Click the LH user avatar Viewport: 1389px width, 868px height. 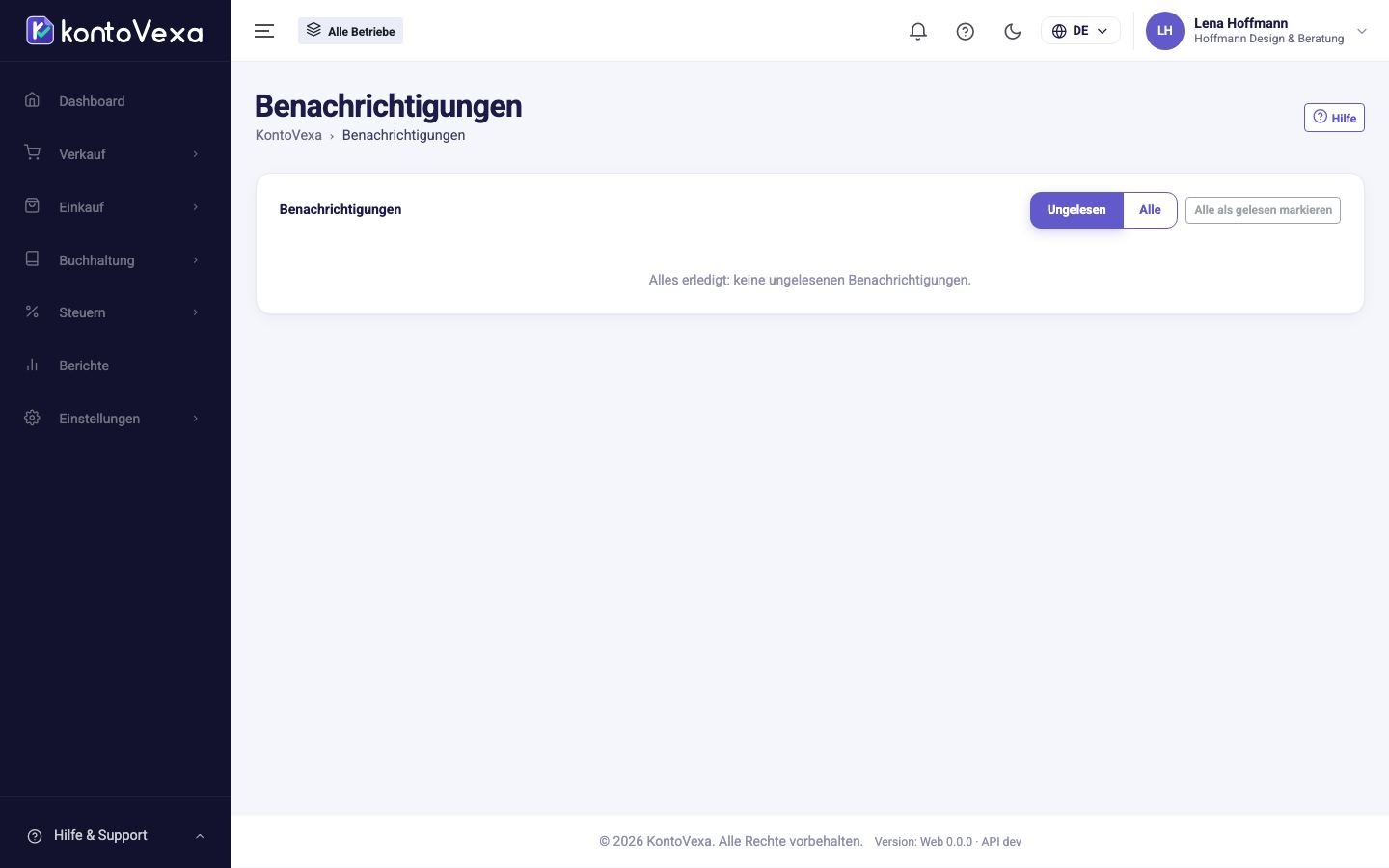[1165, 31]
